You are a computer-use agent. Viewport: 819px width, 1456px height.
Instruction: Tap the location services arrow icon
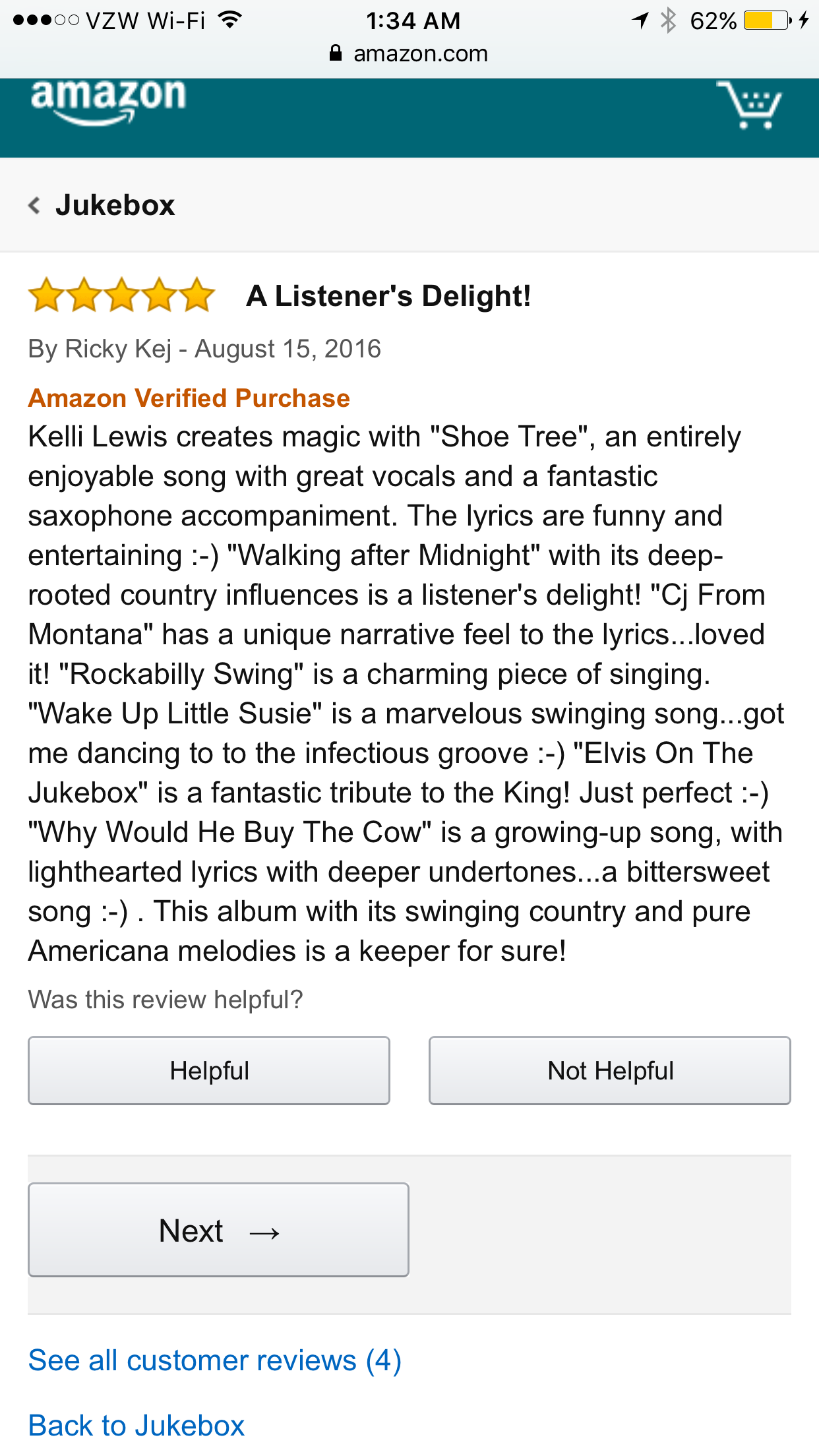tap(640, 20)
